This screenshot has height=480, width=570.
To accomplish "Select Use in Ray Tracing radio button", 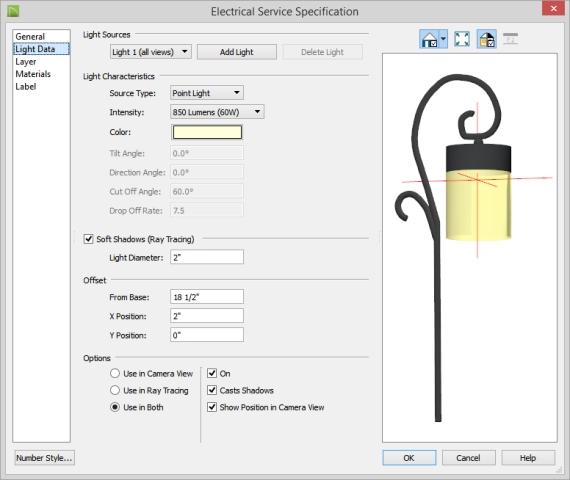I will pos(115,390).
